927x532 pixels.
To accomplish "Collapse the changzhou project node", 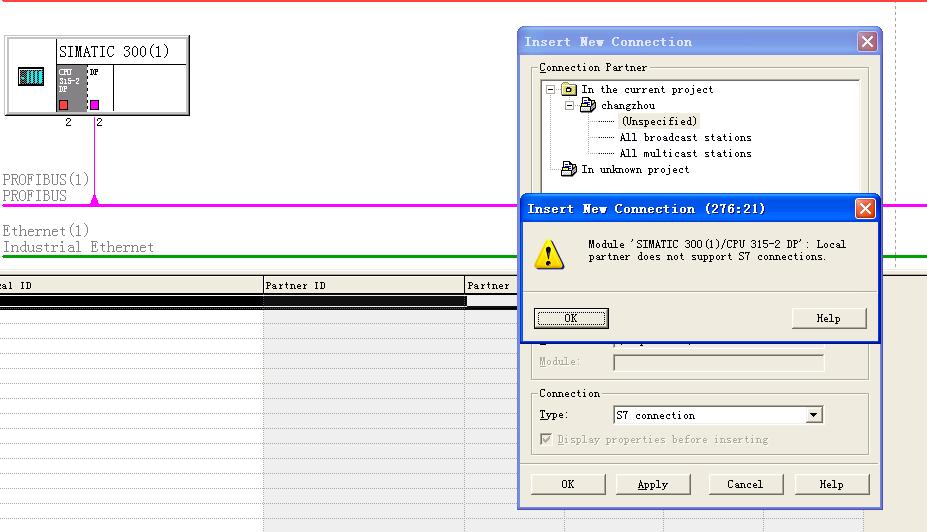I will (x=569, y=105).
